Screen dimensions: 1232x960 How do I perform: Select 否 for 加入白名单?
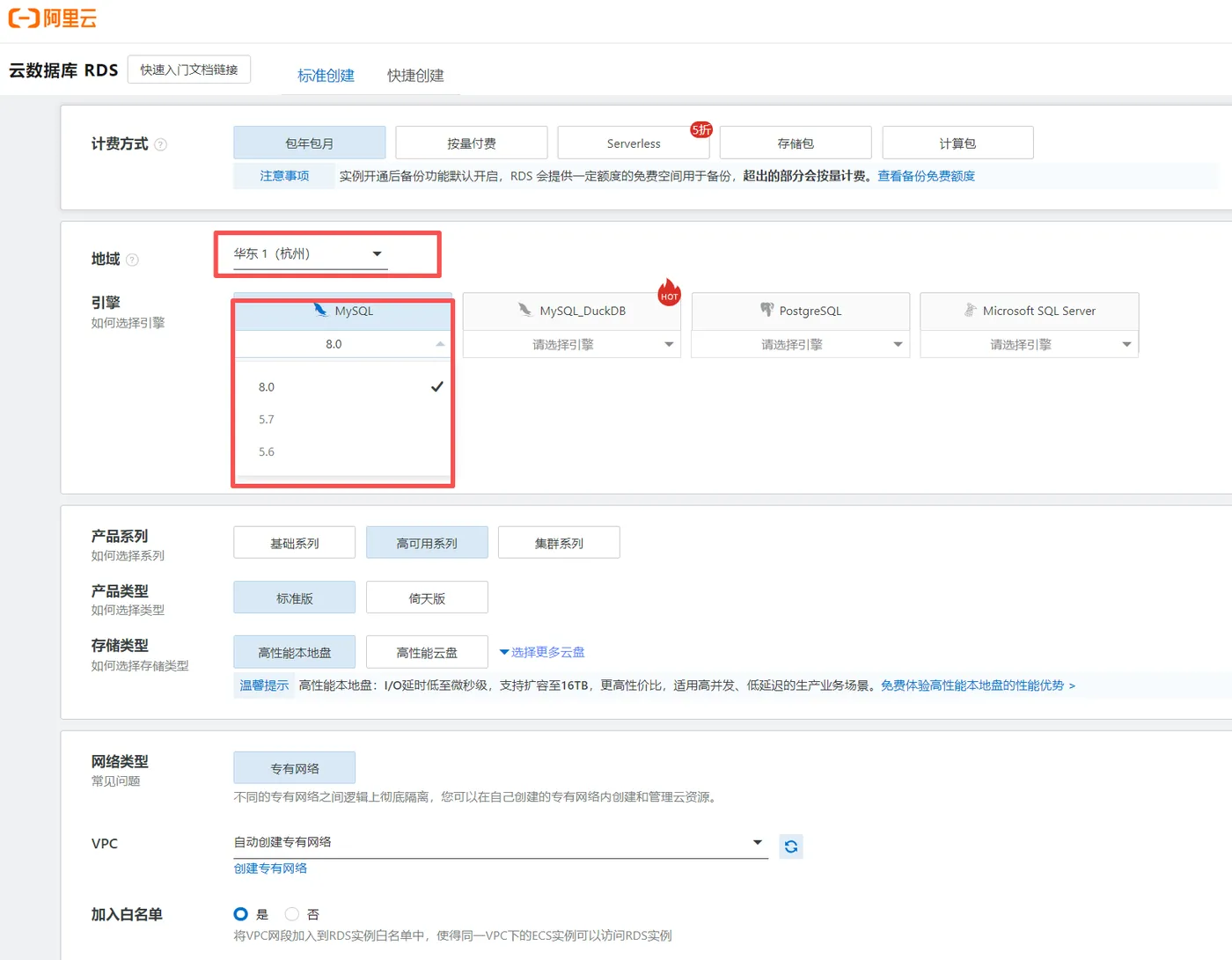[292, 914]
